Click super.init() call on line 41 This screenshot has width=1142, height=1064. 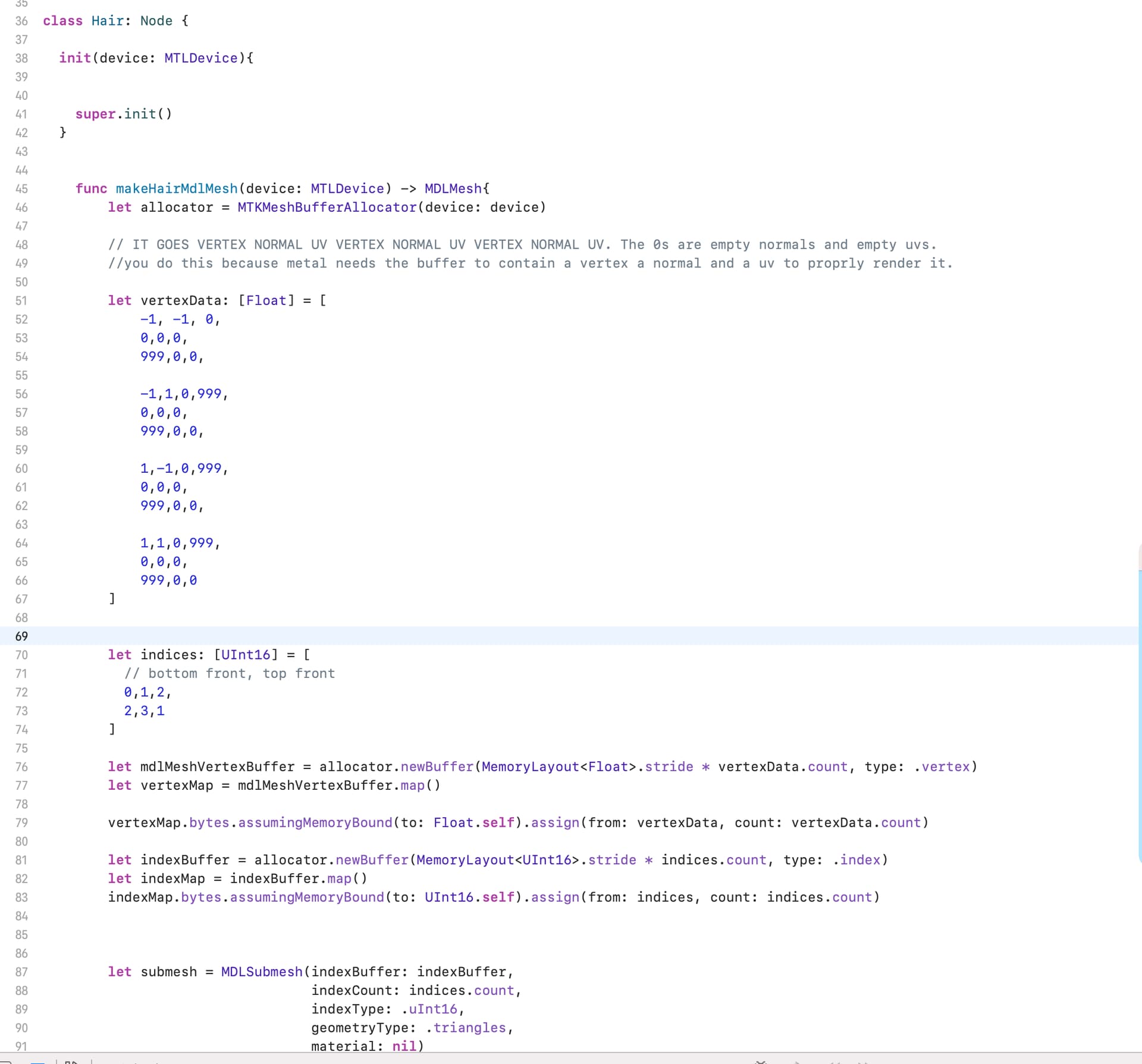124,114
